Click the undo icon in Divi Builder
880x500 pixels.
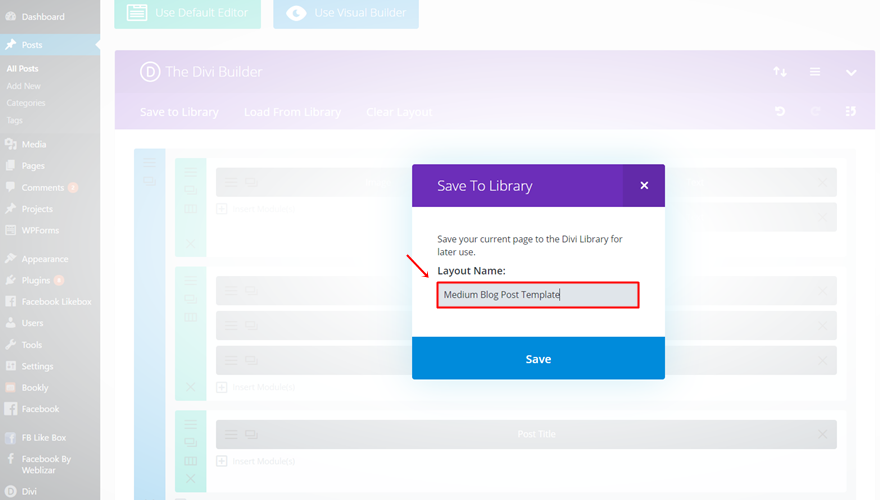point(780,111)
